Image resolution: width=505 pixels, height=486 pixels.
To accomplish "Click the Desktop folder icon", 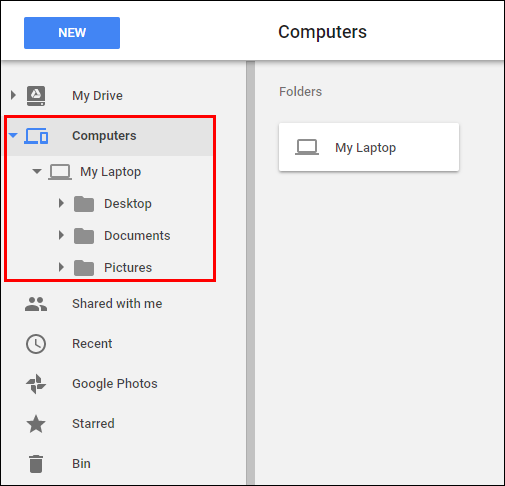I will click(x=84, y=204).
